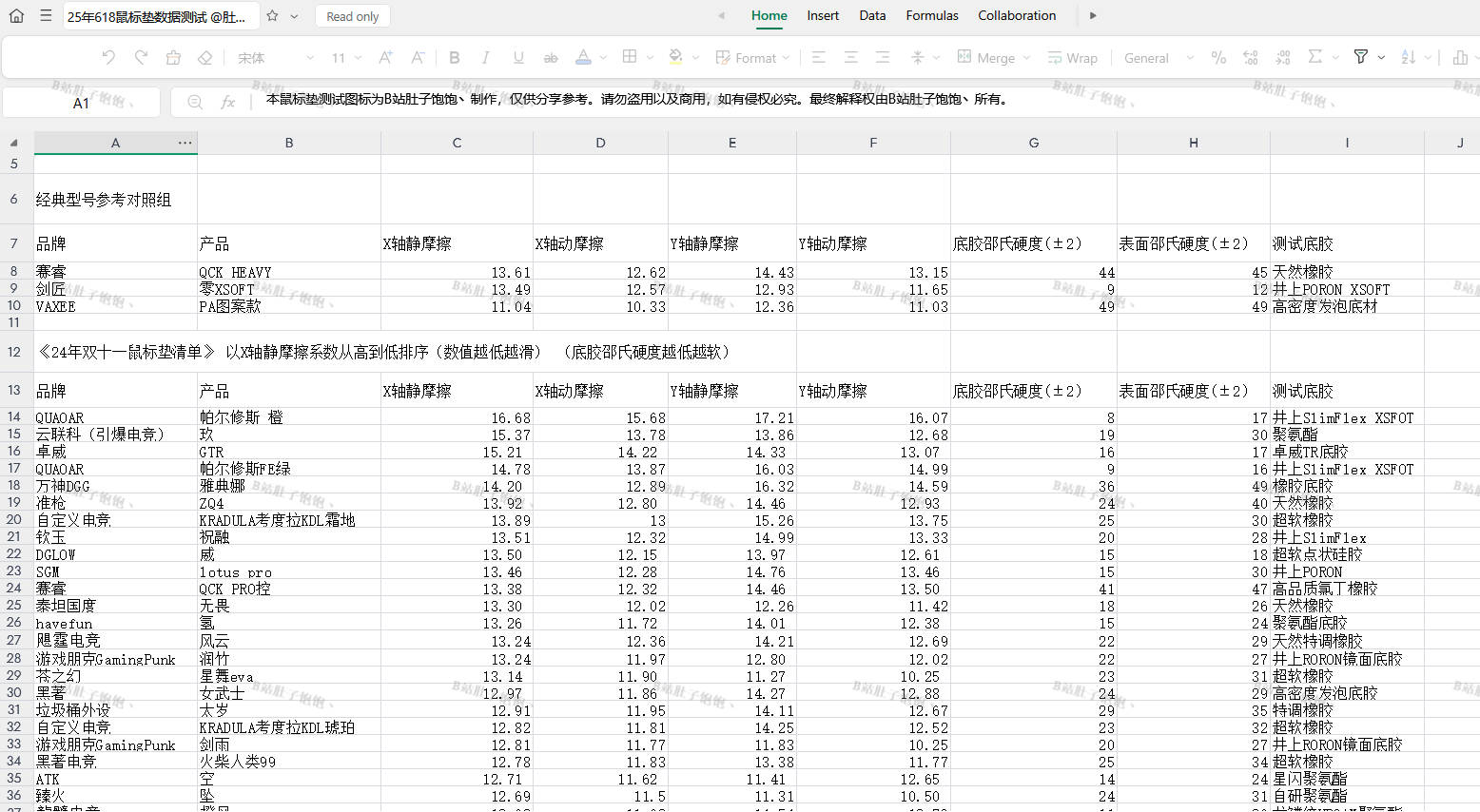Expand the fill color dropdown arrow

(x=695, y=58)
